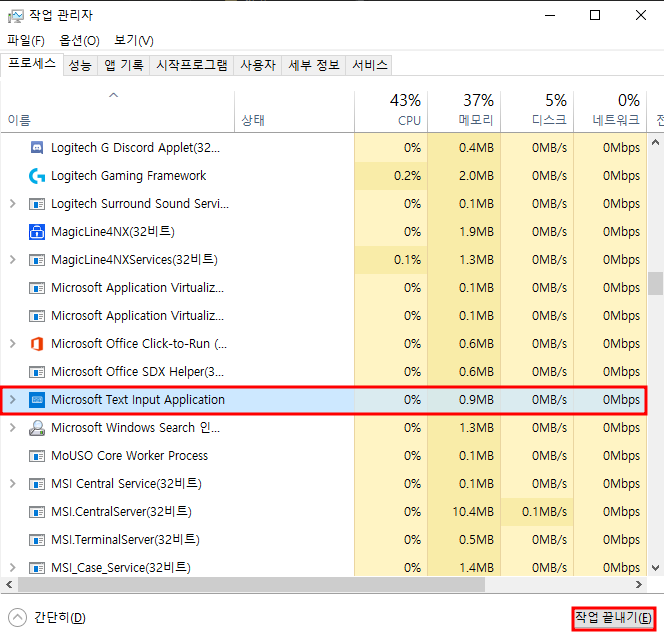Click the MSI_Case_Service(32비트) icon
This screenshot has width=664, height=642.
pyautogui.click(x=37, y=568)
